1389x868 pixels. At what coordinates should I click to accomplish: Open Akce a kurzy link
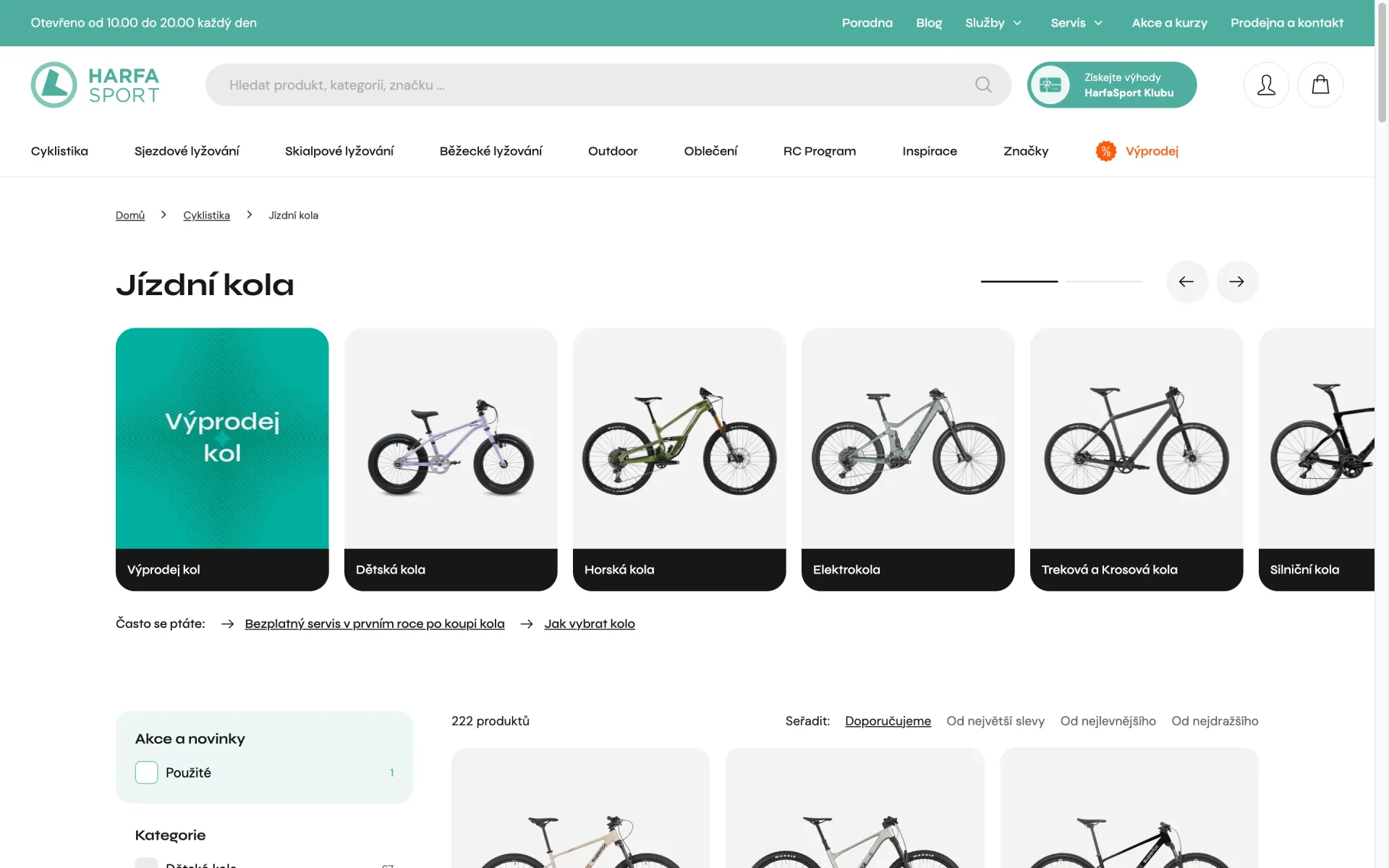1170,23
